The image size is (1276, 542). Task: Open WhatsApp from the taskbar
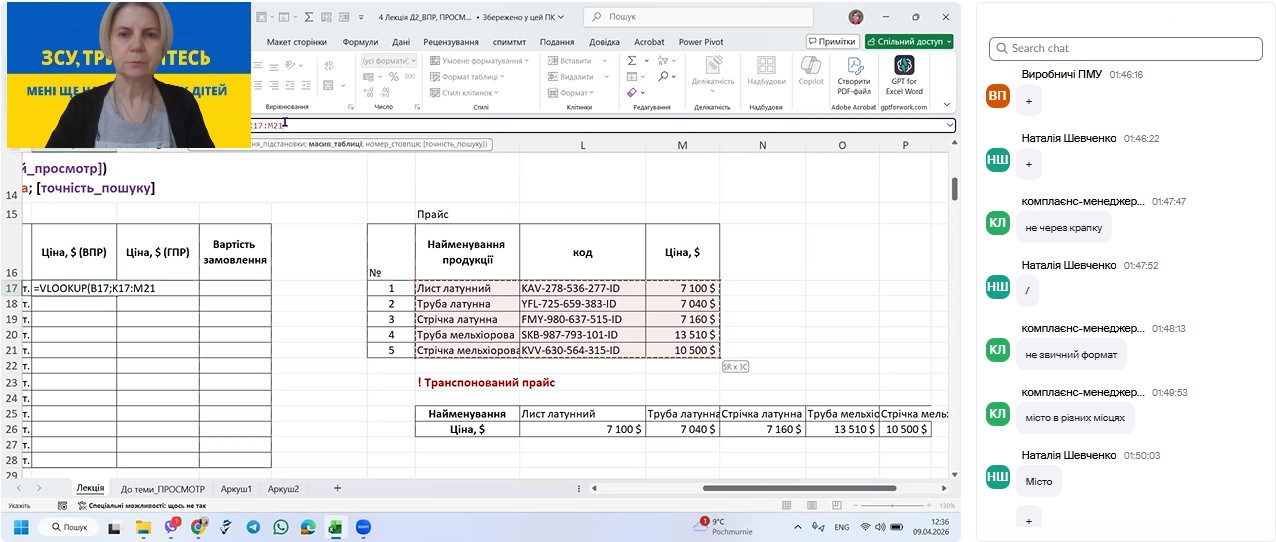(x=280, y=526)
